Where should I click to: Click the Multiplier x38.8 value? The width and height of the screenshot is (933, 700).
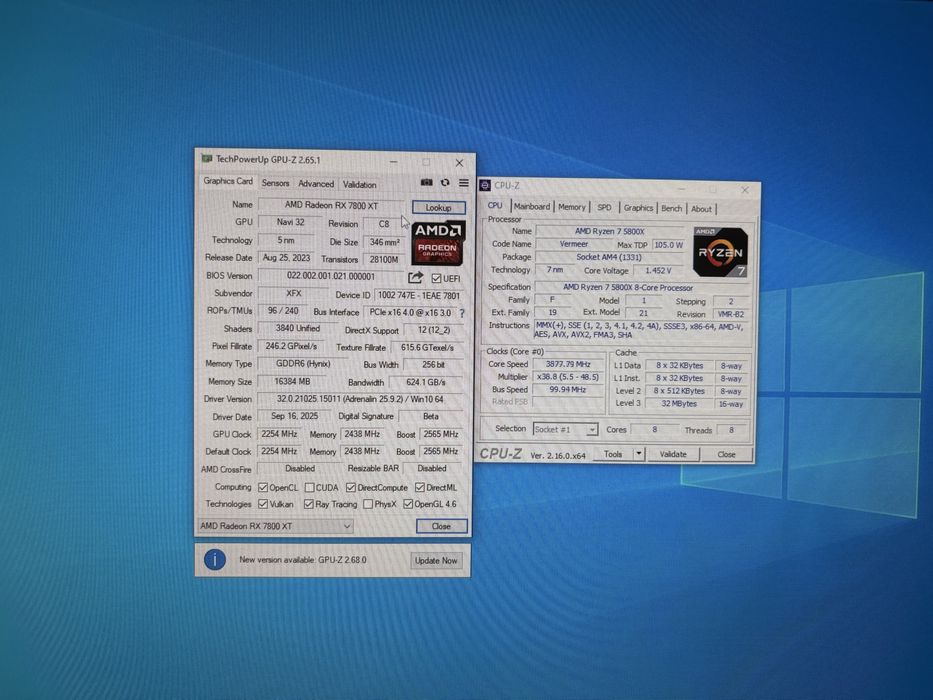click(568, 377)
